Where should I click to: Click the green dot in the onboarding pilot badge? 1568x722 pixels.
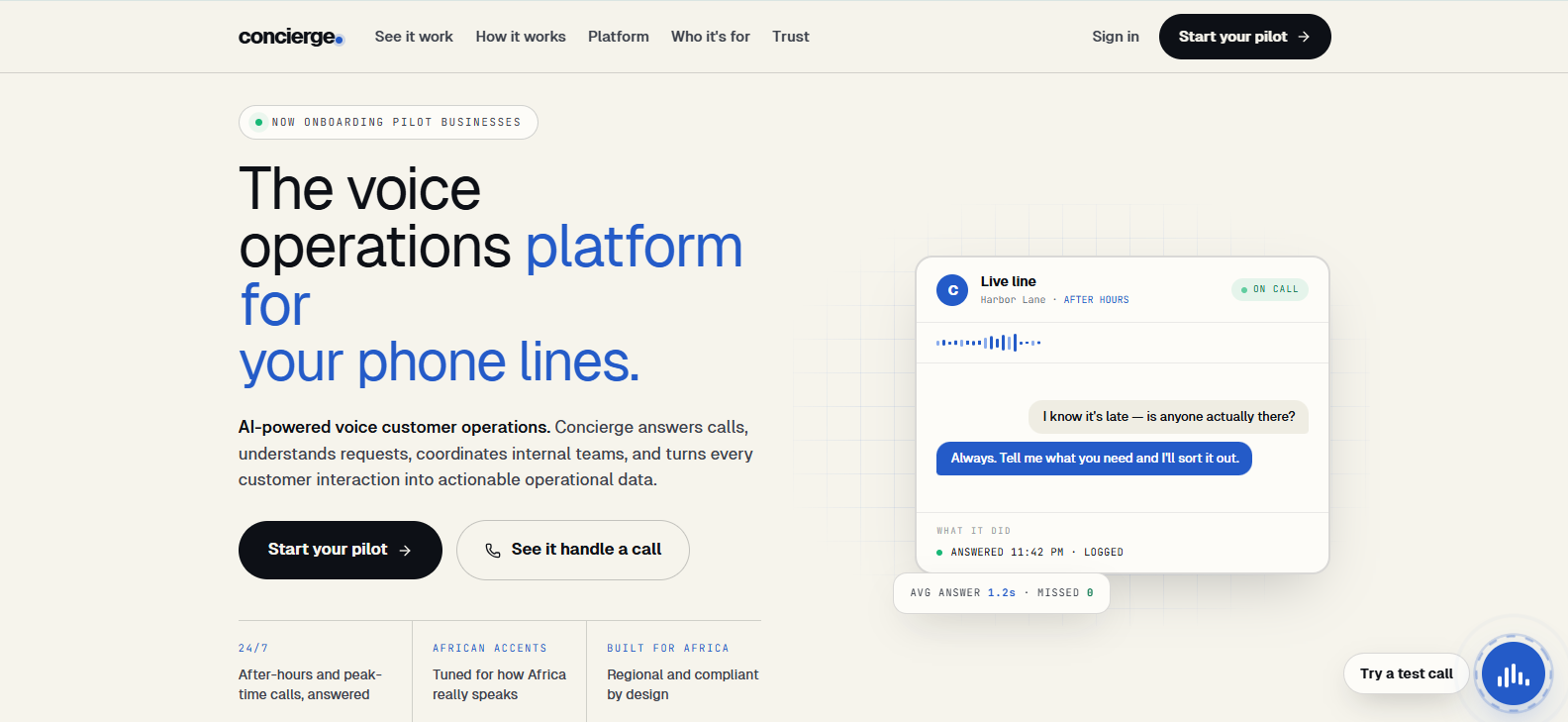tap(258, 123)
